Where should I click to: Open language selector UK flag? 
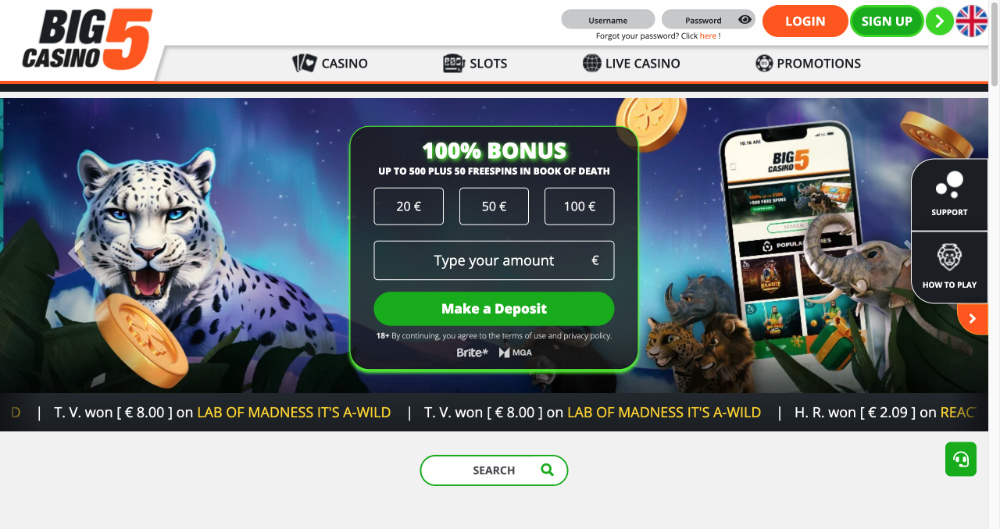tap(971, 21)
